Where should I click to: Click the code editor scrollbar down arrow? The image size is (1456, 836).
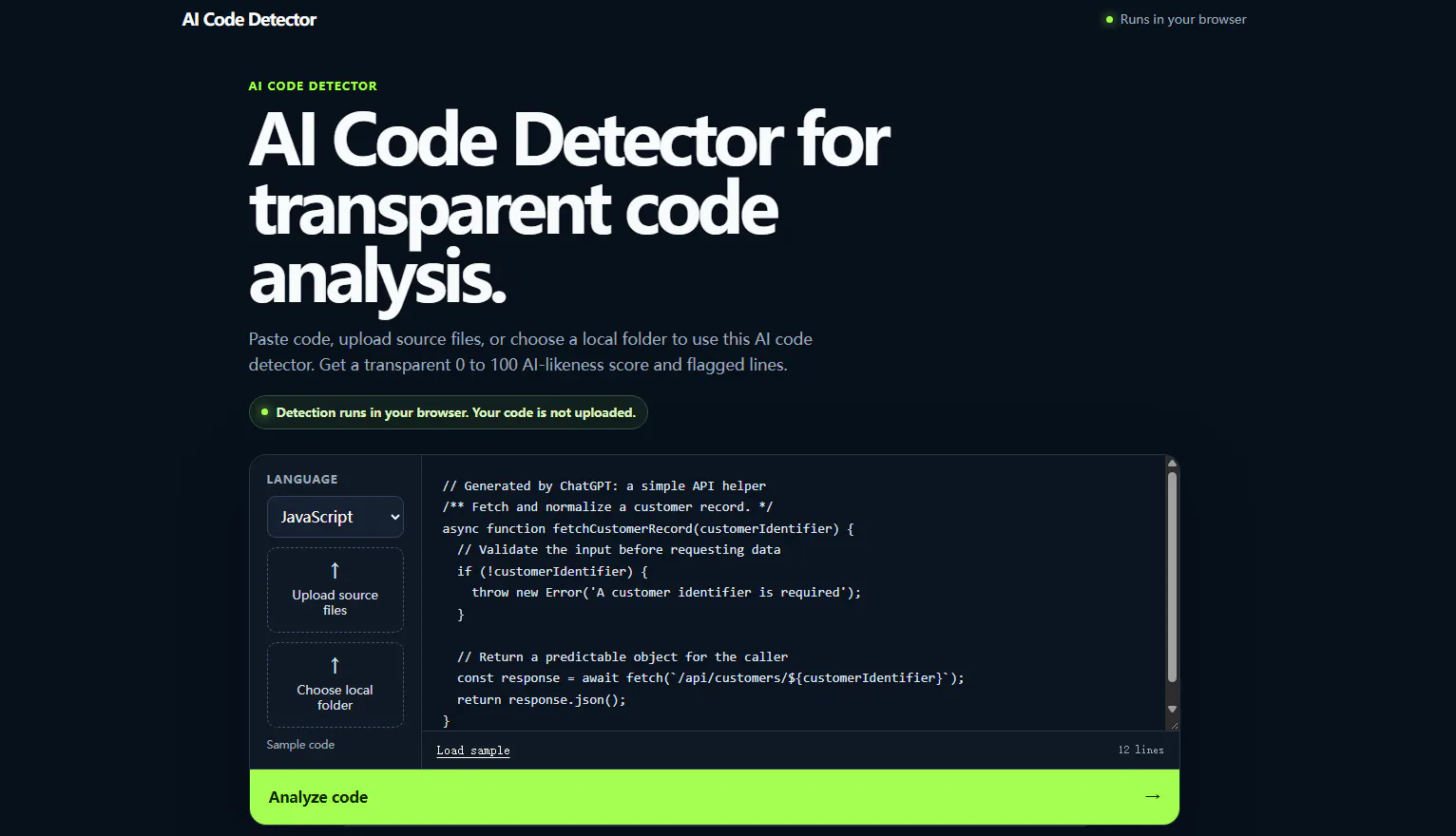coord(1172,709)
